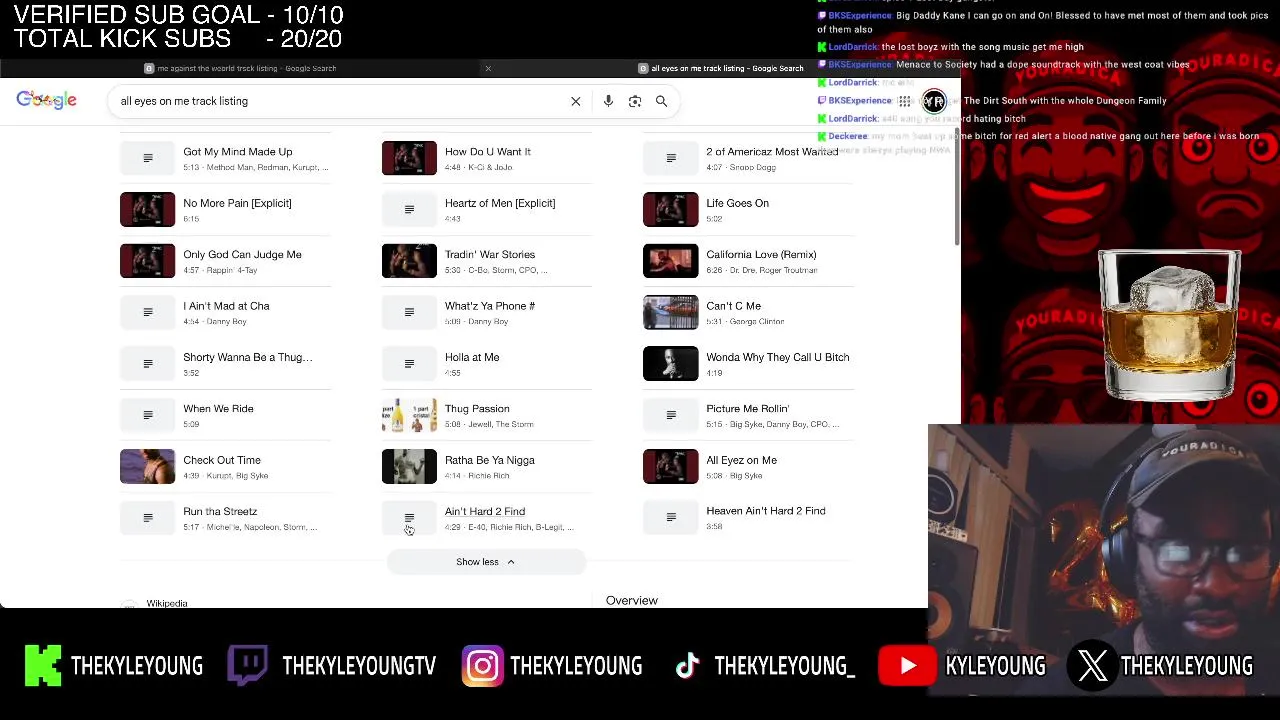This screenshot has height=720, width=1280.
Task: Clear the search box with X icon
Action: click(576, 101)
